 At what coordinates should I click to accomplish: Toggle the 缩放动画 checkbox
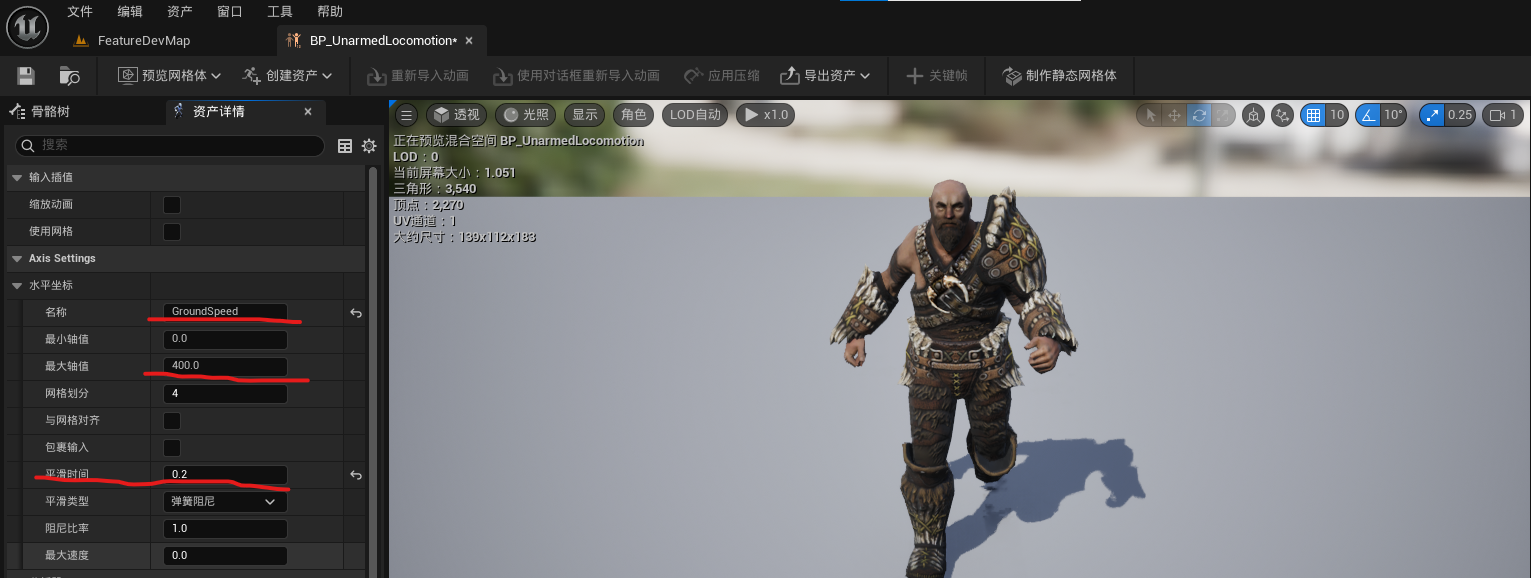172,205
